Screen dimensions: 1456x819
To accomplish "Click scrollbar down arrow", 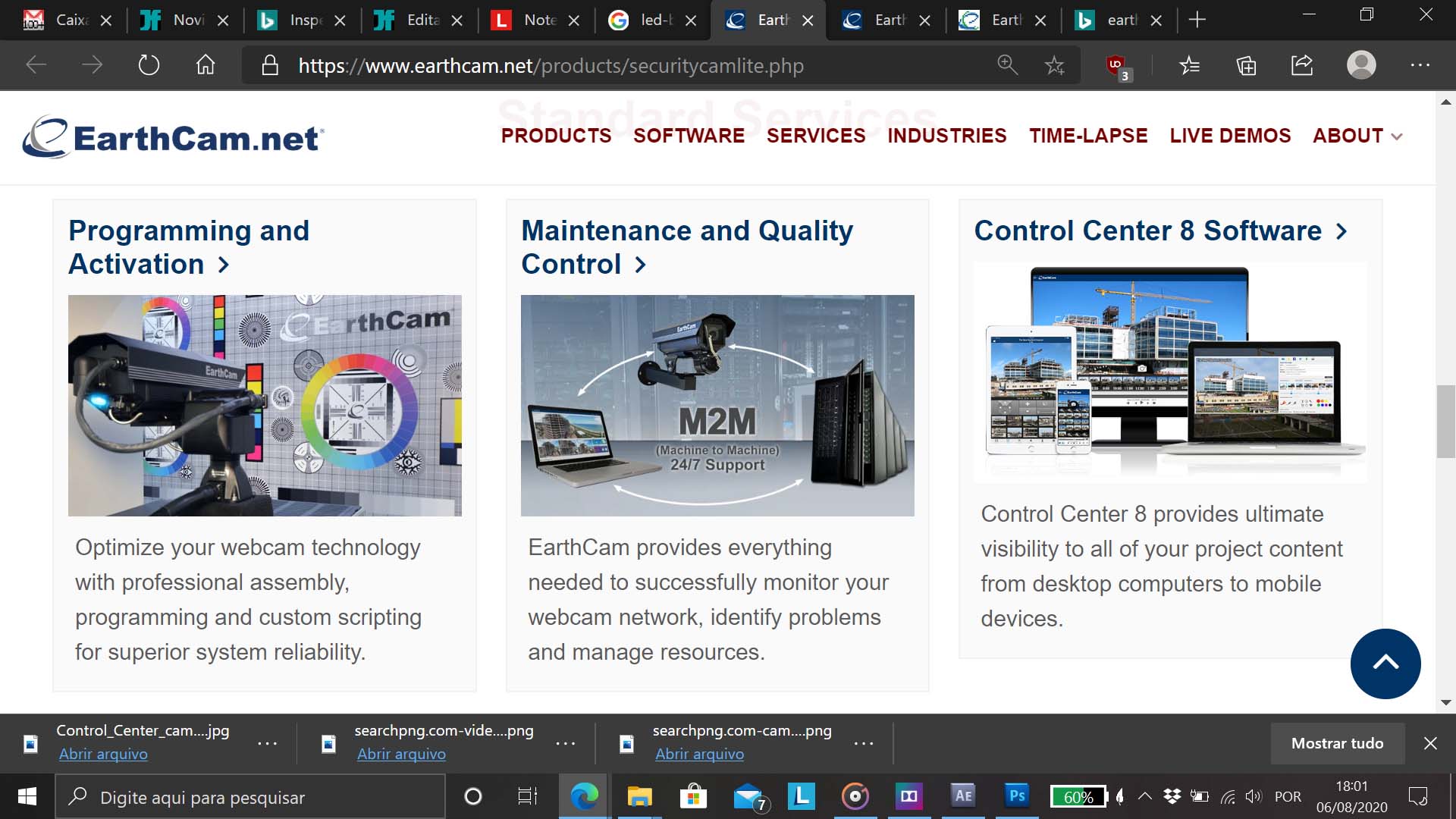I will click(1445, 703).
